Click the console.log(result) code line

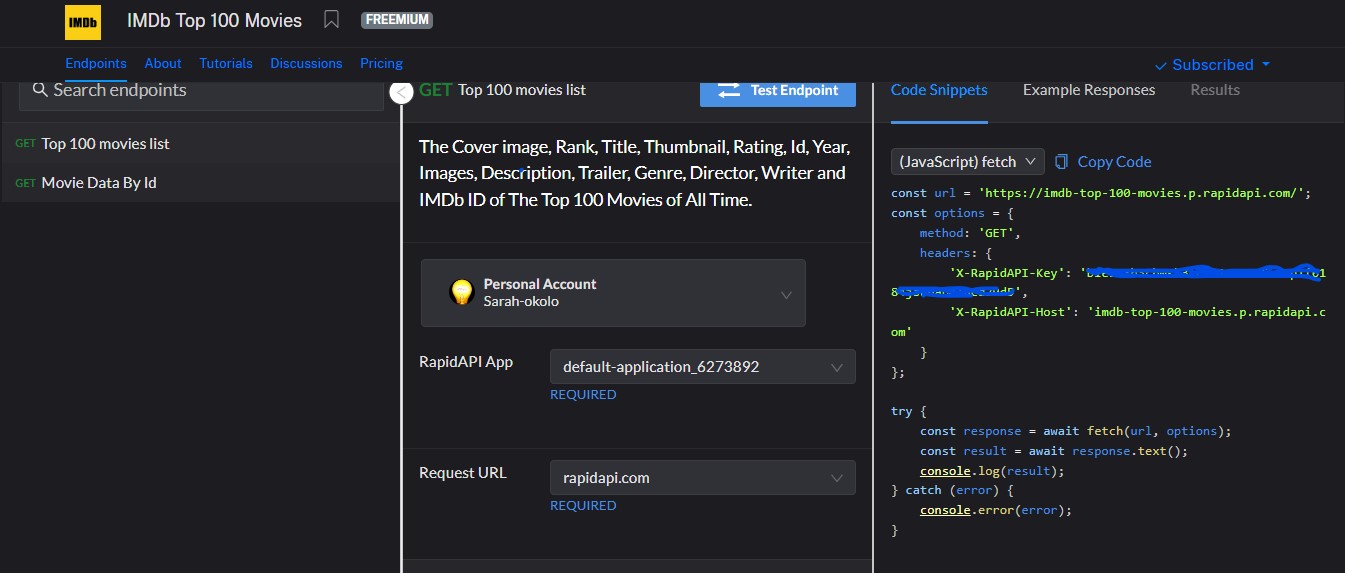click(x=993, y=471)
